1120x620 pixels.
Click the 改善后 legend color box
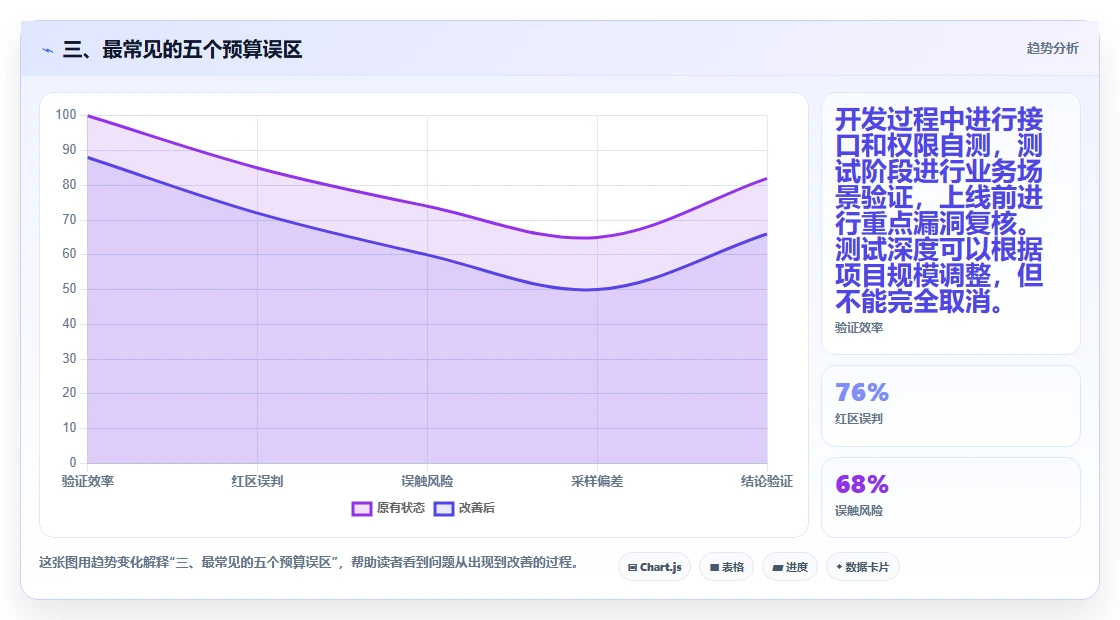click(444, 509)
